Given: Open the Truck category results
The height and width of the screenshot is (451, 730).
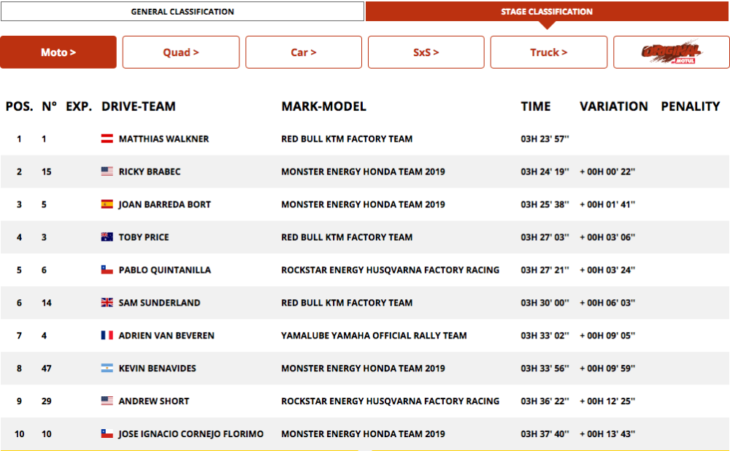Looking at the screenshot, I should pyautogui.click(x=549, y=52).
